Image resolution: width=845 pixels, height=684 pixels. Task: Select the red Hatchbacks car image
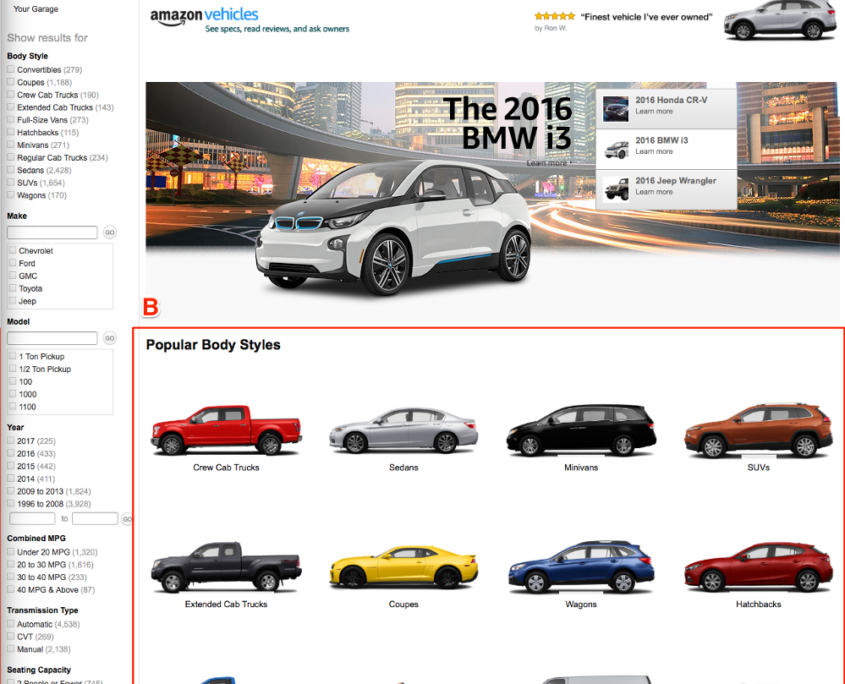(758, 566)
